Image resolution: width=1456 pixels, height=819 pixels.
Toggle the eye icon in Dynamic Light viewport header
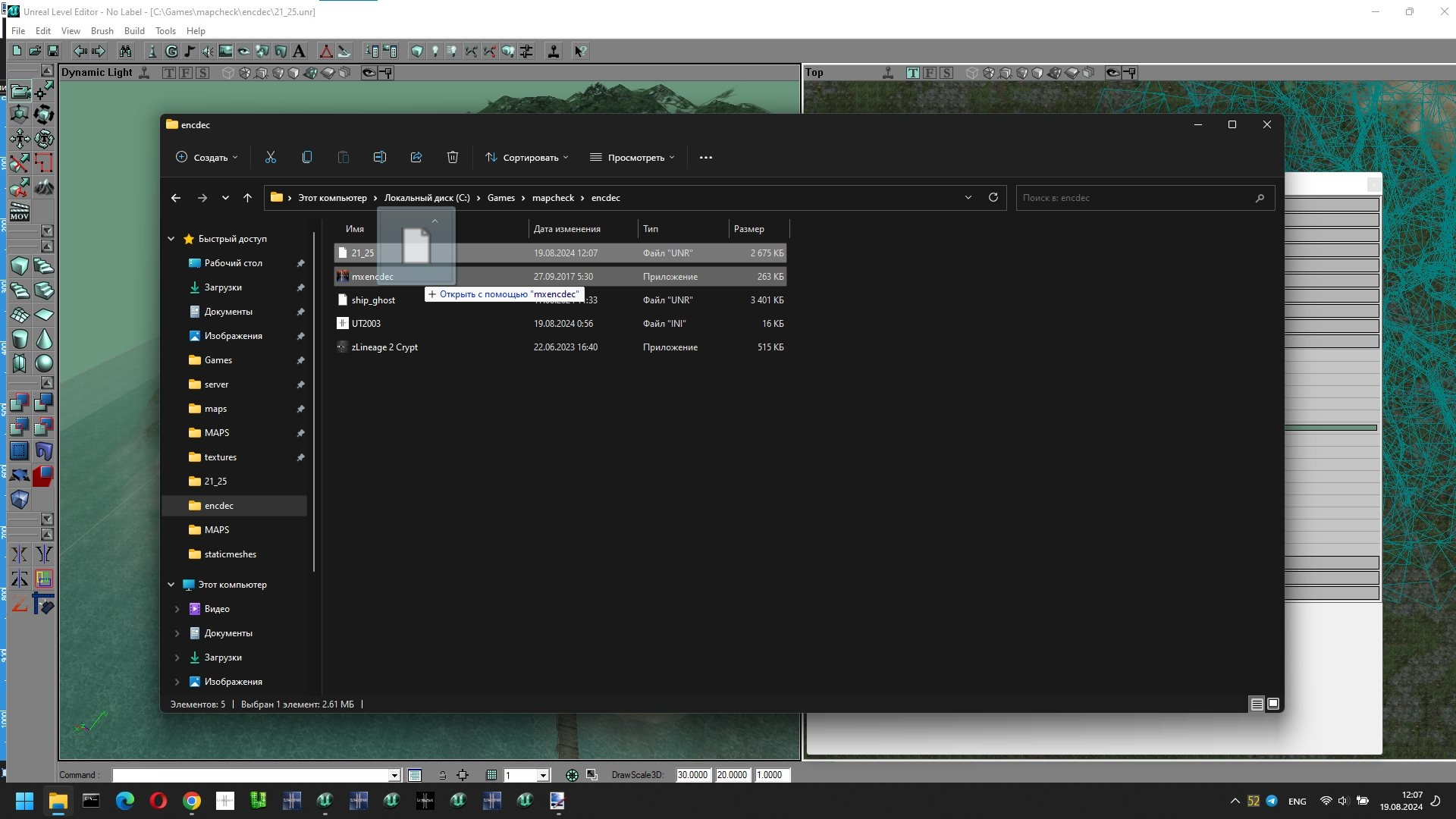(x=369, y=73)
